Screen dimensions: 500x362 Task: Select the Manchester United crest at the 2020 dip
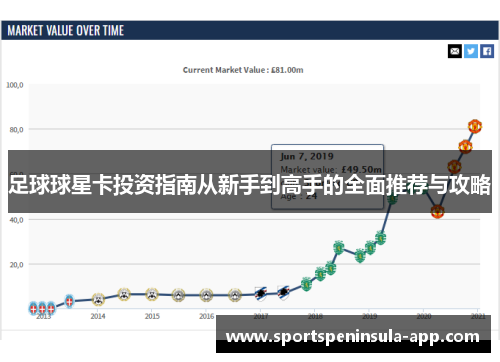coord(437,211)
